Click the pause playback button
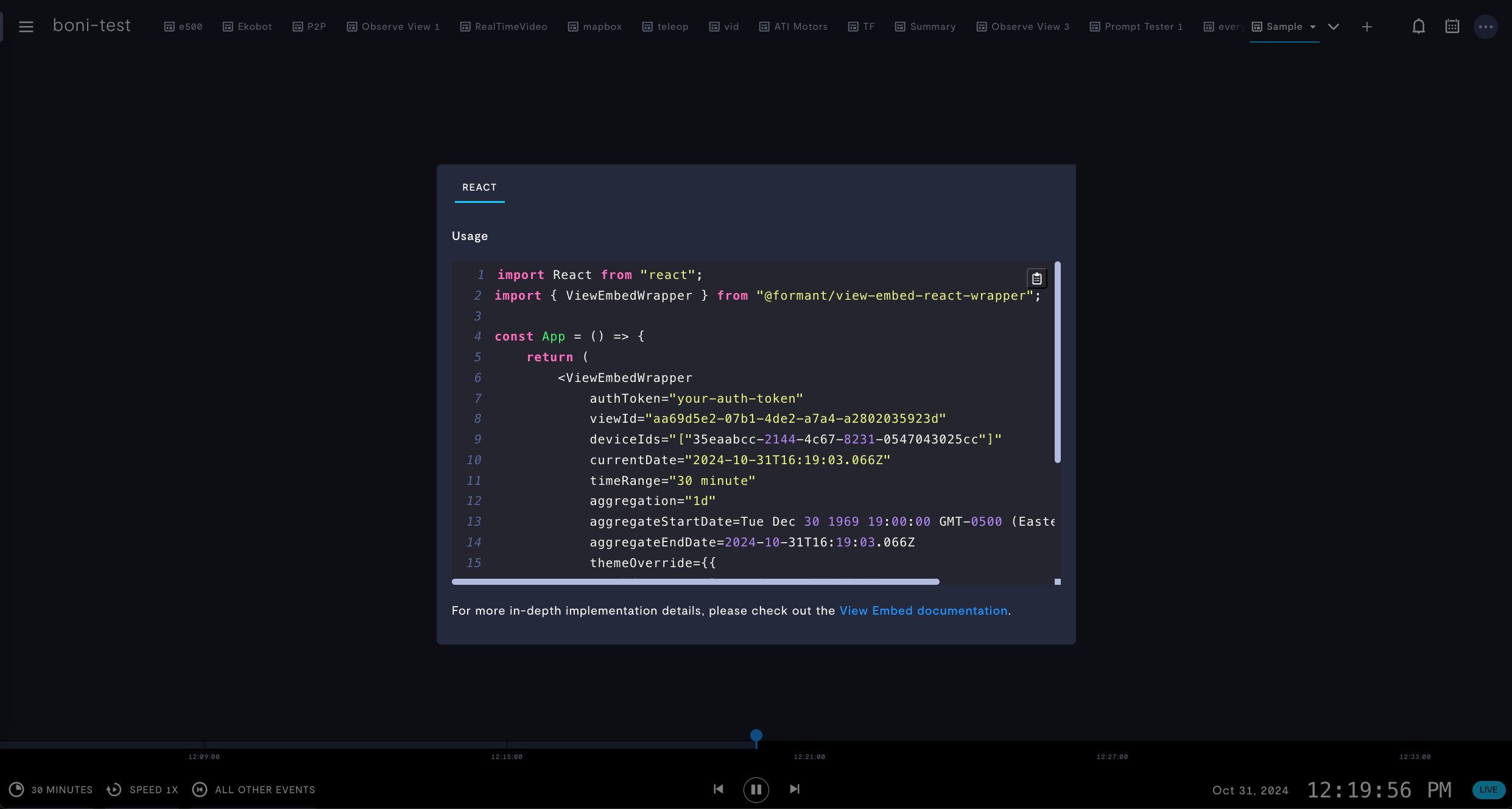1512x809 pixels. [x=756, y=789]
